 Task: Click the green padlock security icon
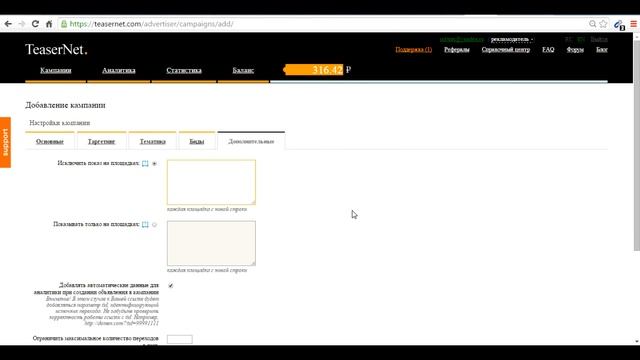pyautogui.click(x=64, y=24)
